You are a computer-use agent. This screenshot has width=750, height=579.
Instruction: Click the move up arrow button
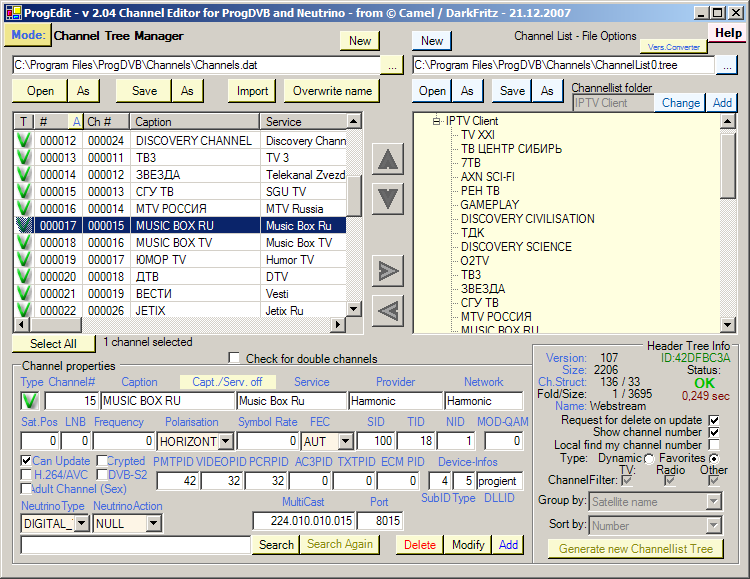[x=388, y=160]
